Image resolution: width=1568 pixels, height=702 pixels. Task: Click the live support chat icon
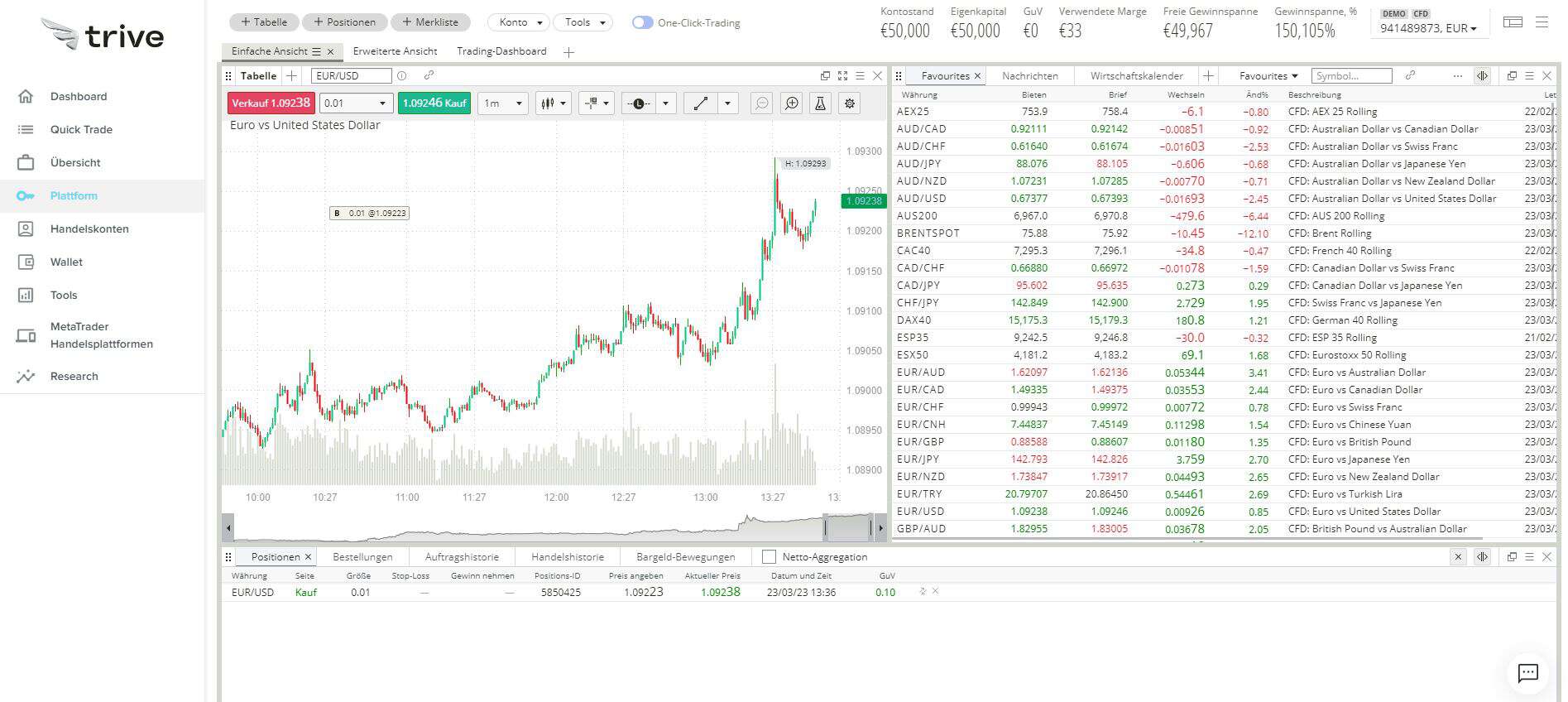pyautogui.click(x=1527, y=673)
